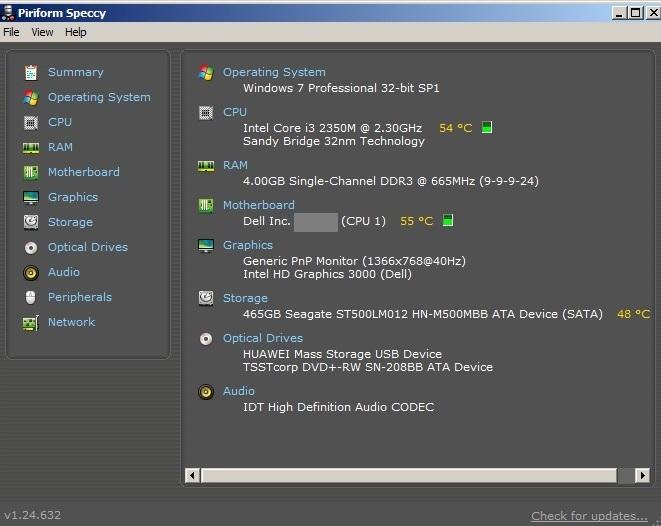Click the horizontal scrollbar thumb

[409, 475]
